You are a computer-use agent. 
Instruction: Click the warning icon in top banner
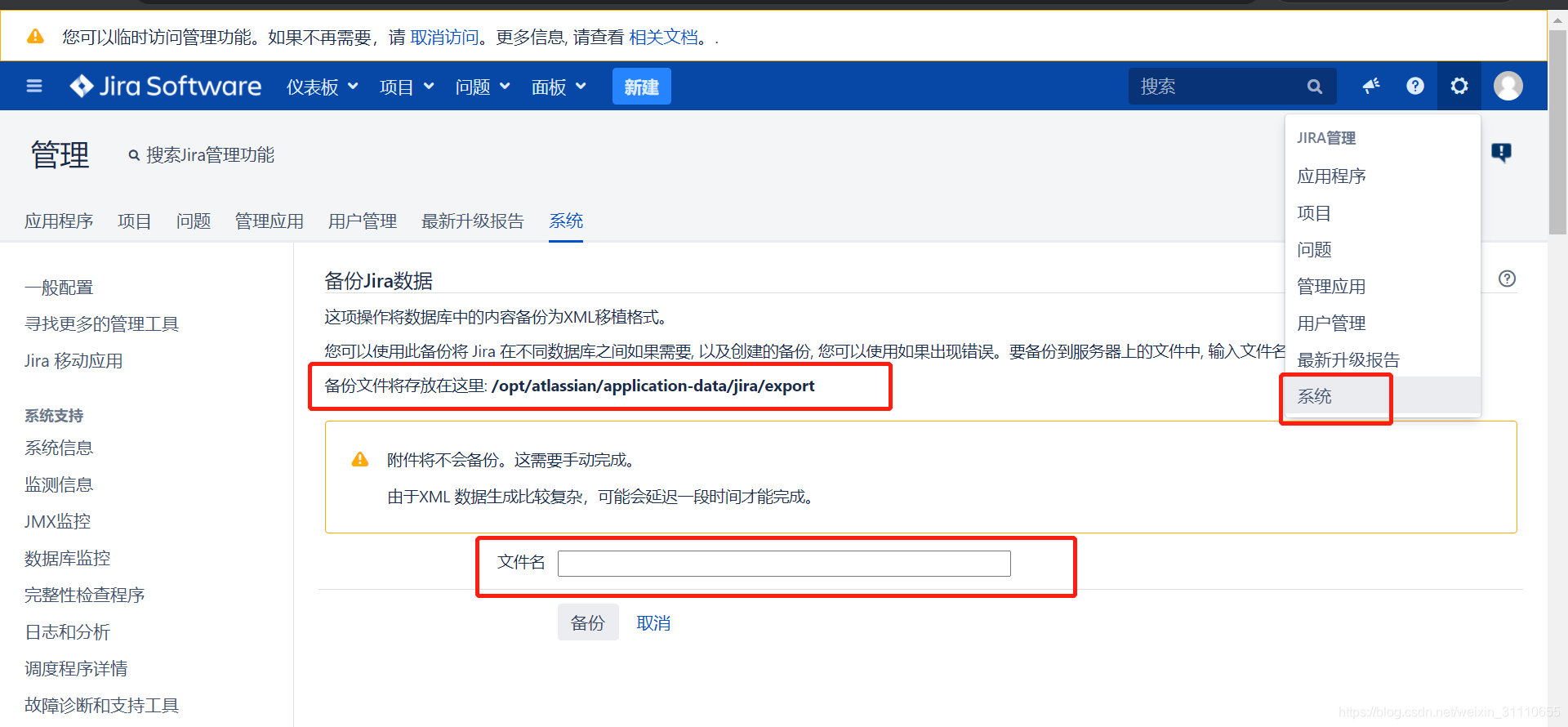35,37
